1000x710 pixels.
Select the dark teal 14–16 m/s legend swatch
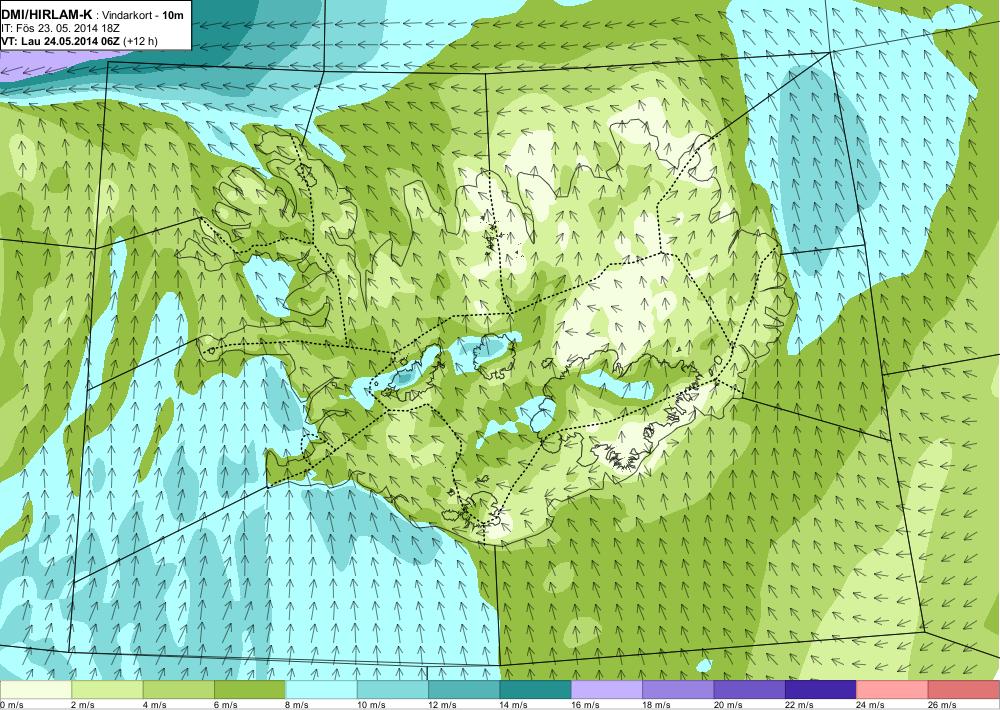(536, 690)
